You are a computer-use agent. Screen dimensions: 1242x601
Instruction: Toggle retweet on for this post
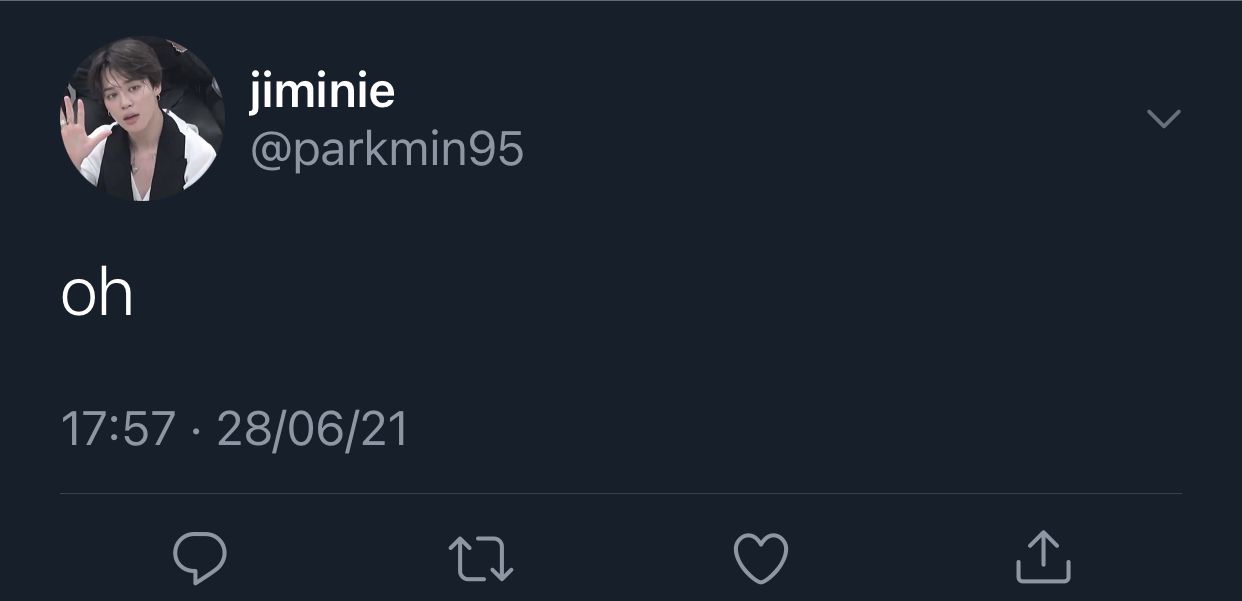tap(481, 558)
